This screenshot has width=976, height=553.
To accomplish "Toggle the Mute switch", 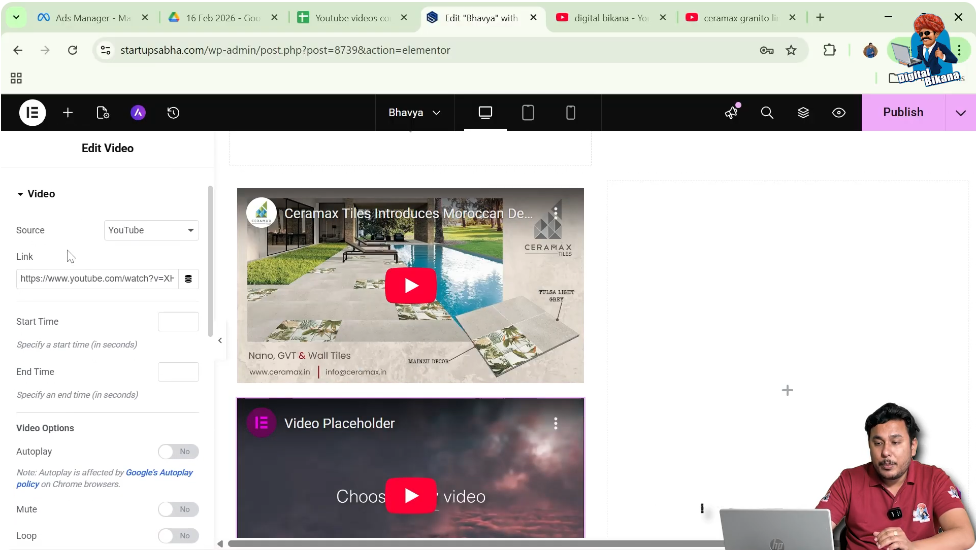I will pos(178,509).
